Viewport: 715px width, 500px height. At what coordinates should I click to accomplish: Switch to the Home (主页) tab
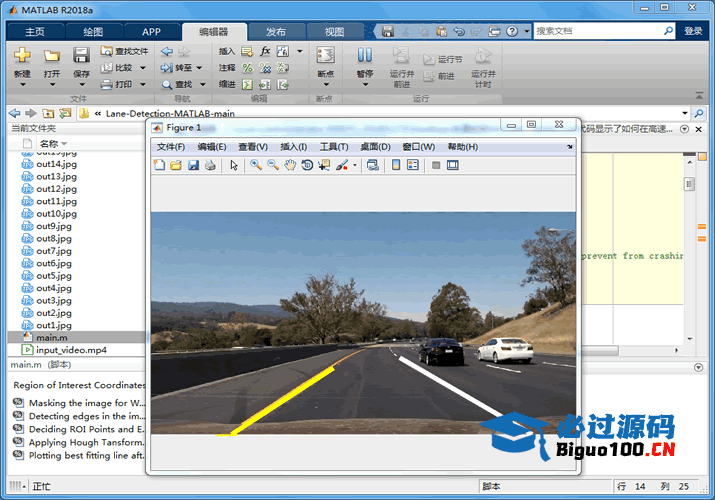tap(35, 31)
